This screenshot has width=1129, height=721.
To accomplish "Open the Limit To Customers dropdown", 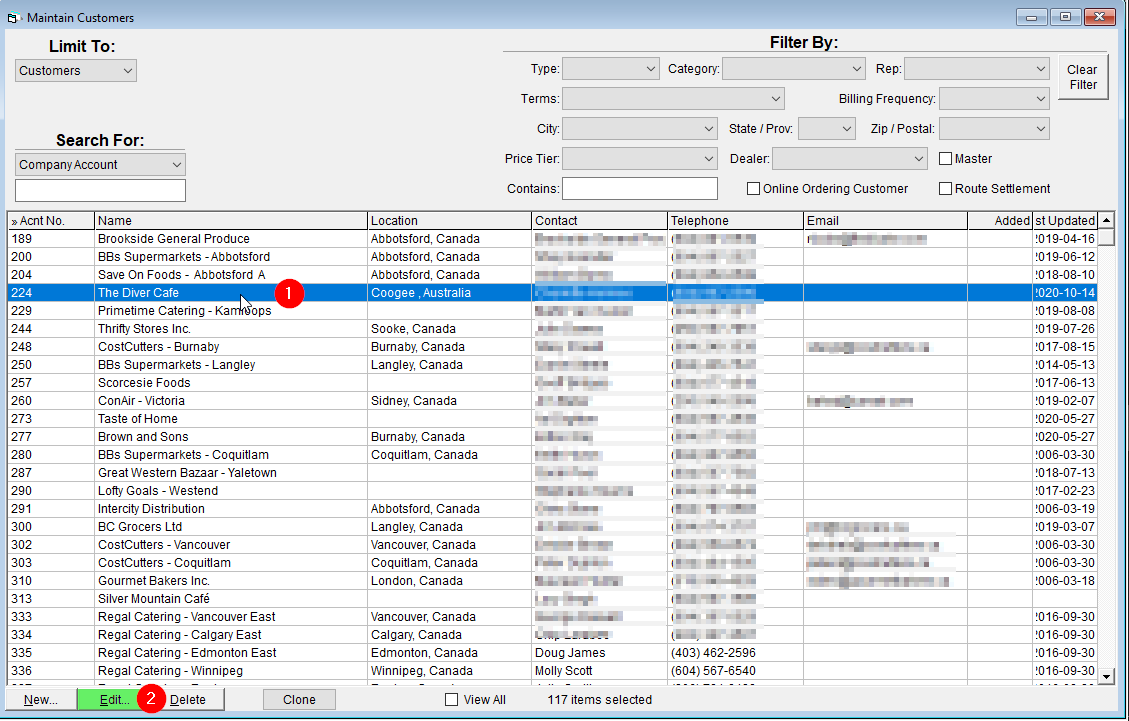I will click(x=76, y=71).
